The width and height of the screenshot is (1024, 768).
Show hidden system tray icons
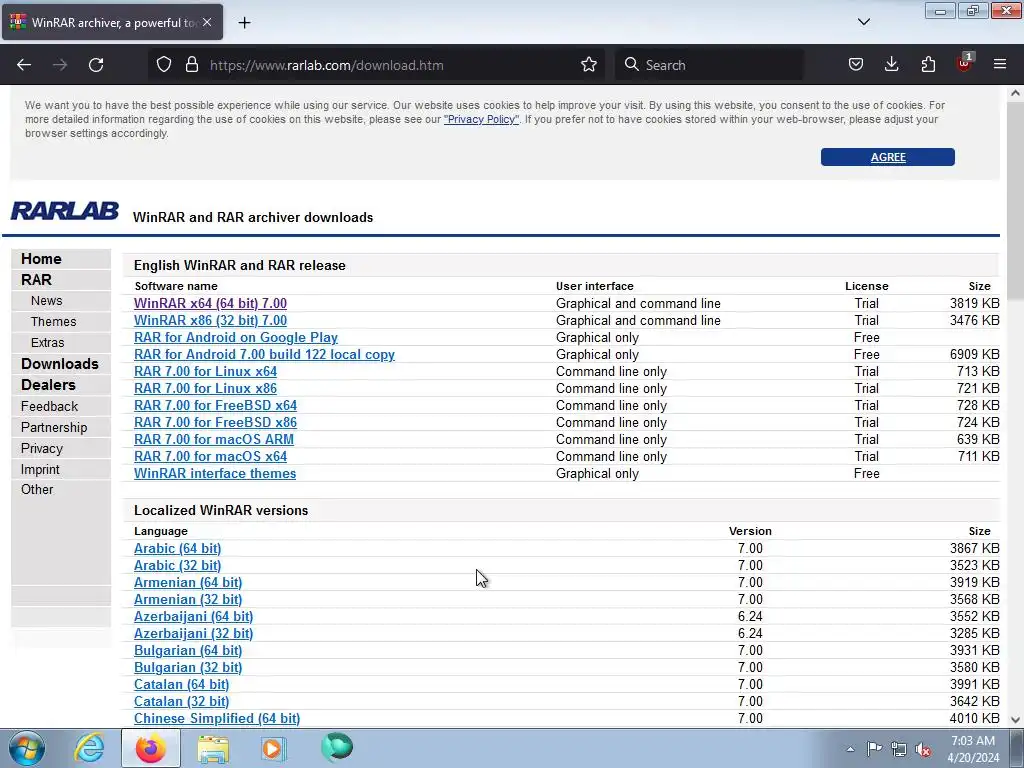point(850,749)
